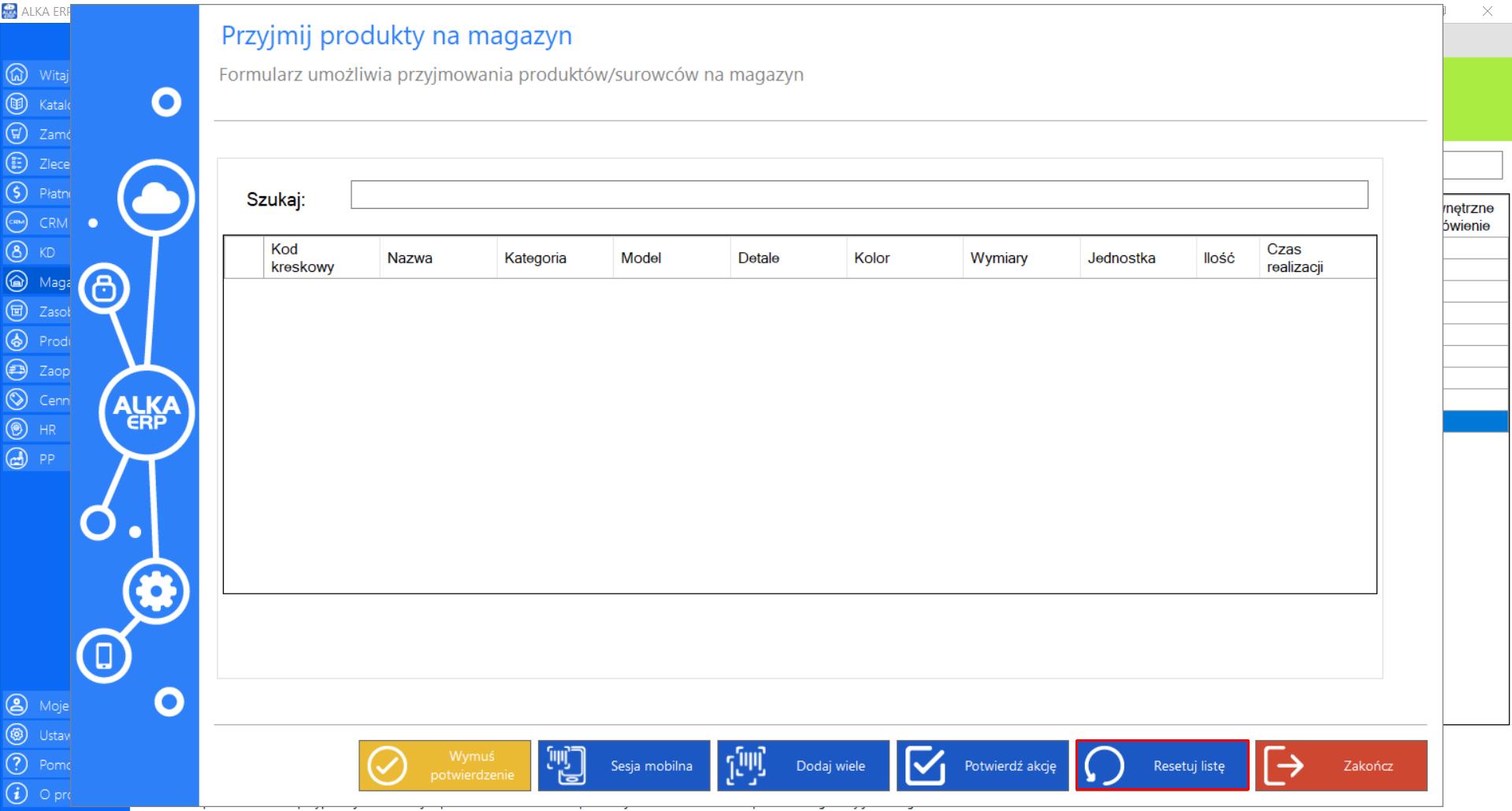Sort by Wymiary column header
This screenshot has width=1512, height=811.
[1021, 258]
